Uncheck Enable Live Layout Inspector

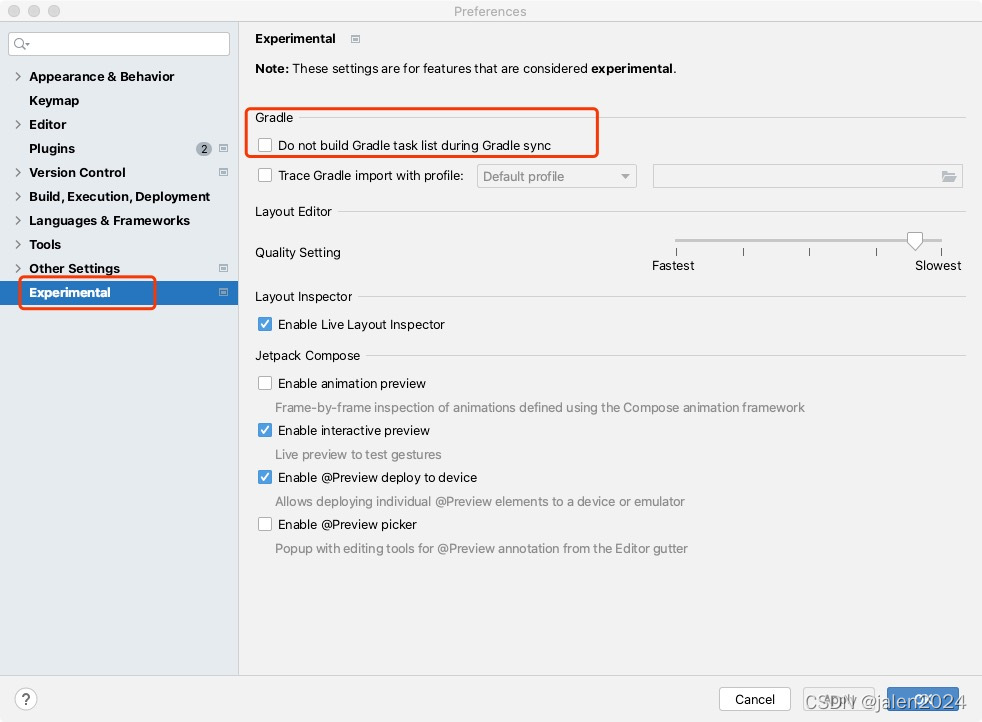(x=265, y=324)
